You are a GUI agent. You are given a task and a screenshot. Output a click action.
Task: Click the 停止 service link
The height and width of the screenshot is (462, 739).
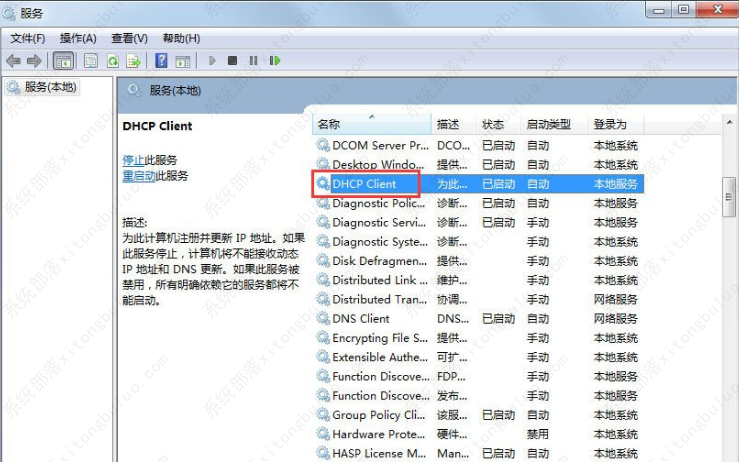[x=133, y=160]
